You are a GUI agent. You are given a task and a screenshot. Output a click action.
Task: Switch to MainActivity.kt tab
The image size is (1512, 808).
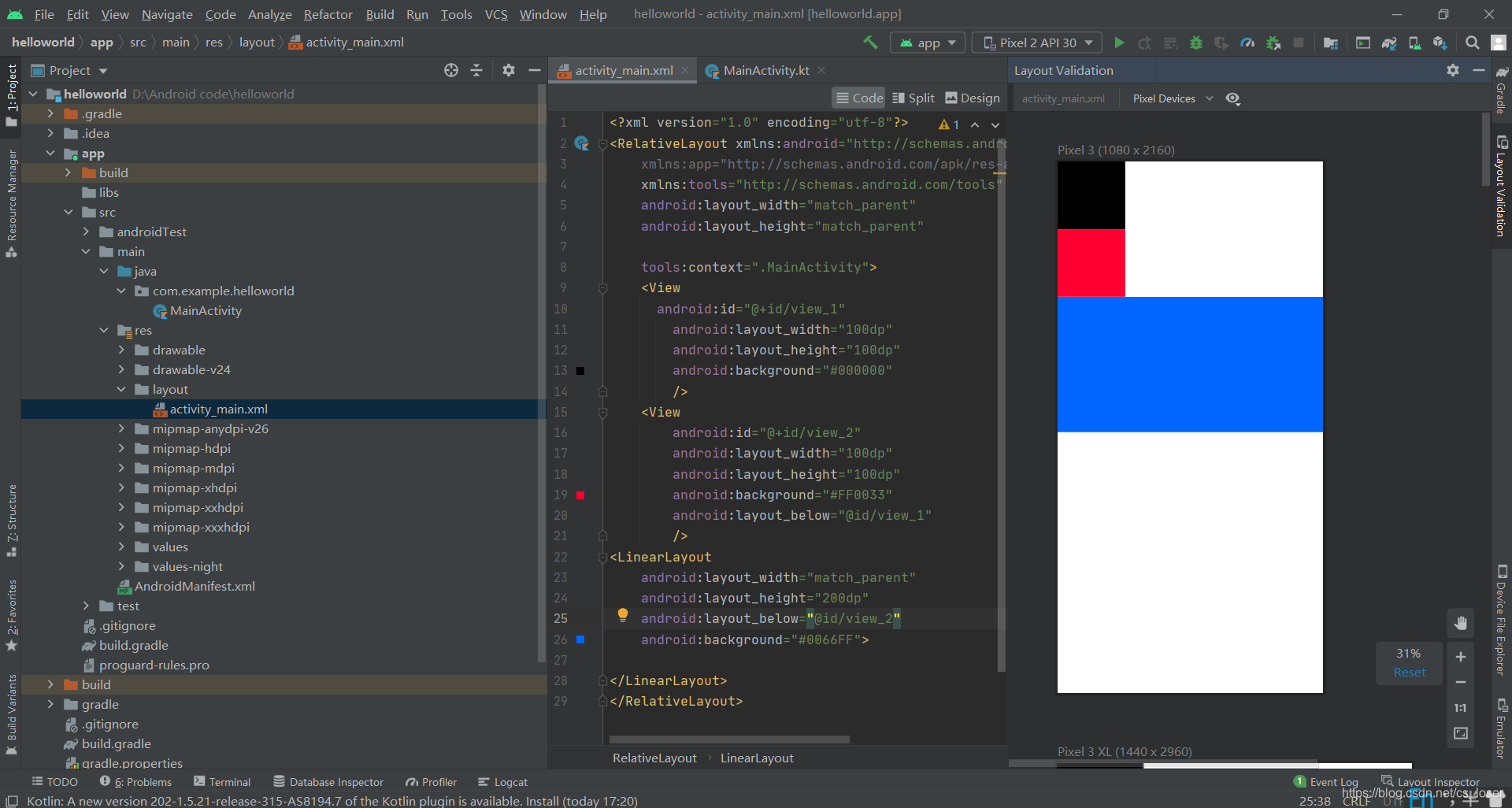[765, 70]
